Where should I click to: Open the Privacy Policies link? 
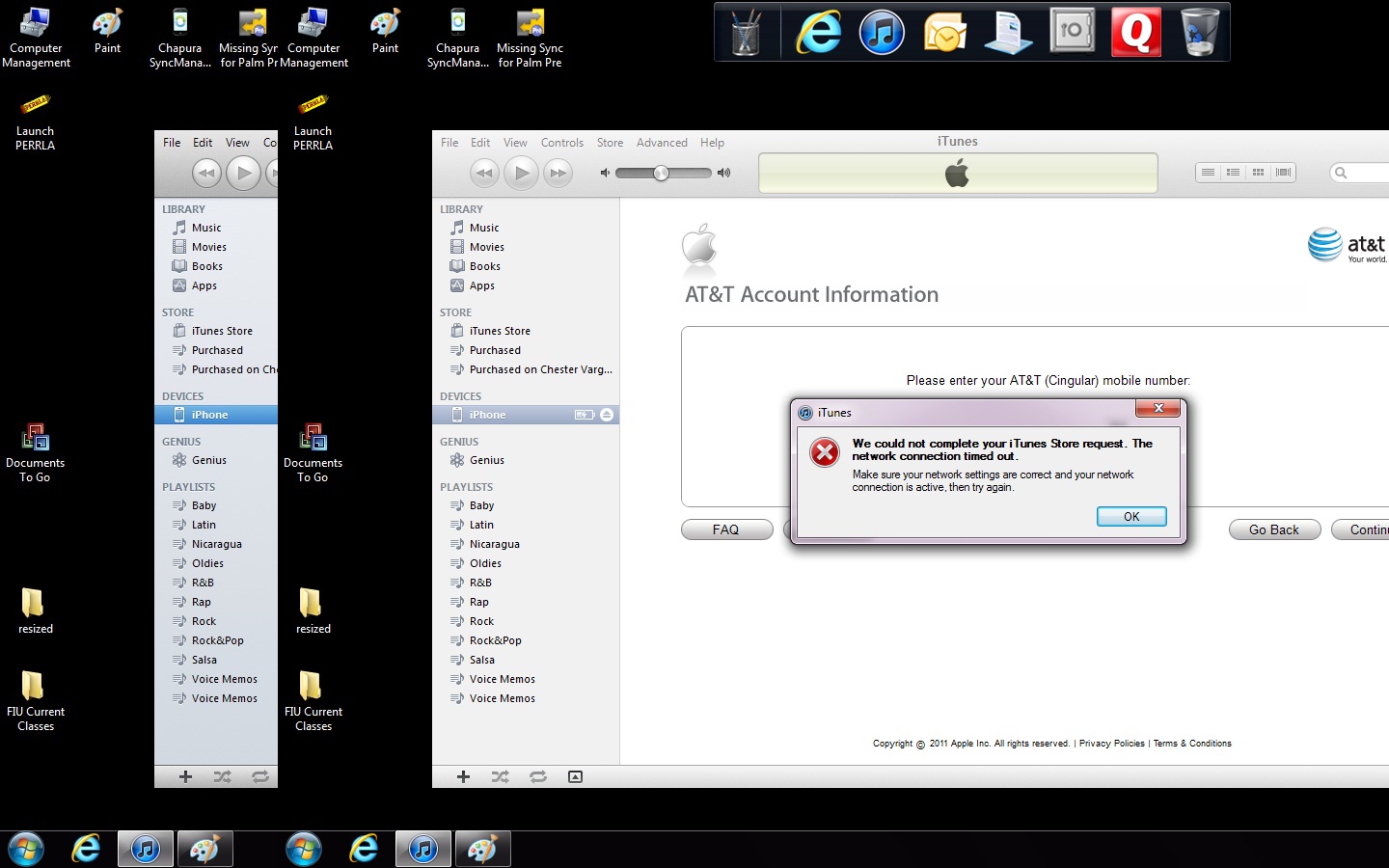(x=1111, y=744)
